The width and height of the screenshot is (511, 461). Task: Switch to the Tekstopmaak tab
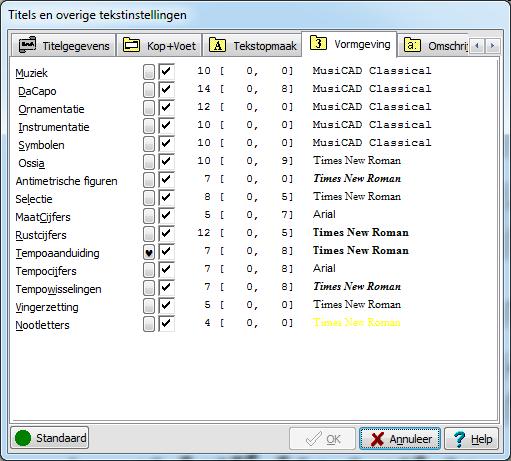(252, 45)
